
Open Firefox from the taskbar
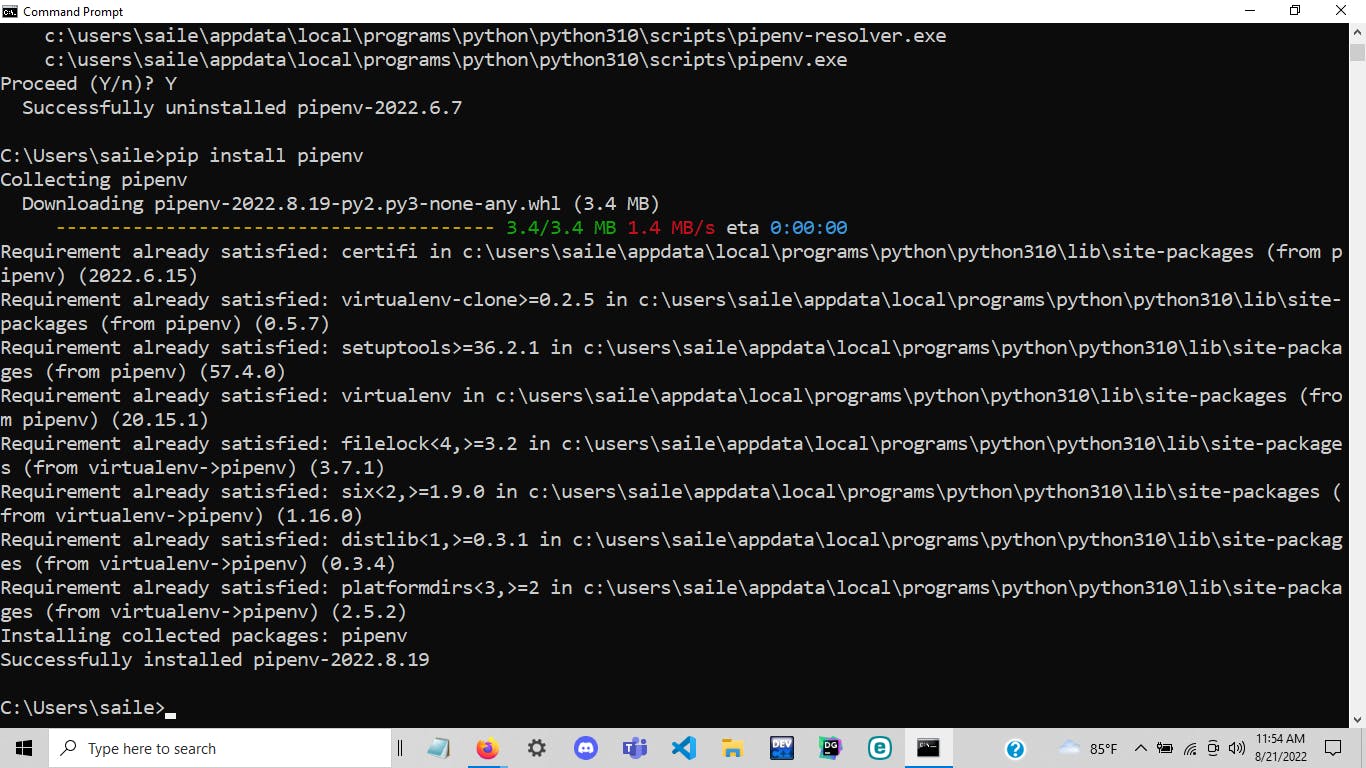487,748
